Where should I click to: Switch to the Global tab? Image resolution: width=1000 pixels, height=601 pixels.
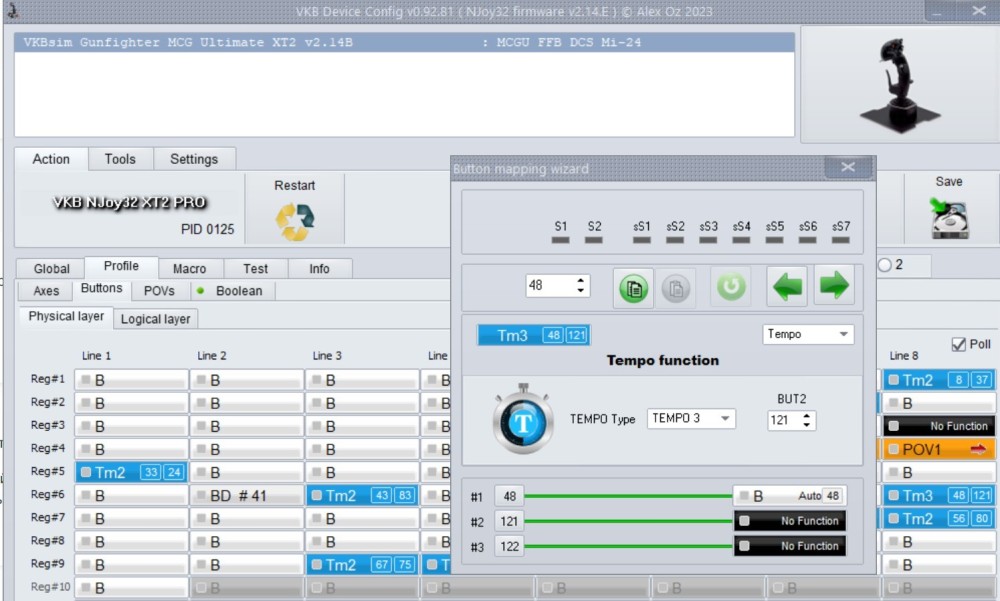tap(52, 269)
